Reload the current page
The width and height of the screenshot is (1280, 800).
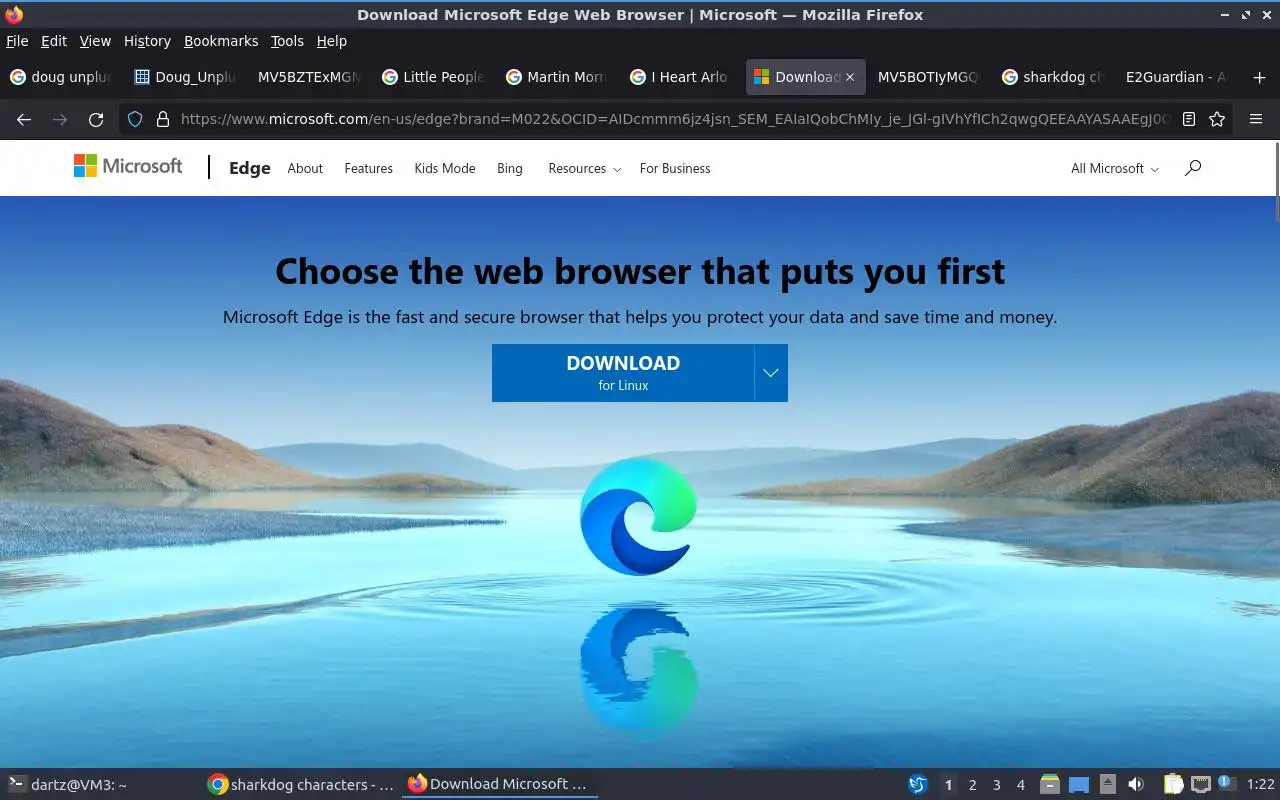(96, 119)
